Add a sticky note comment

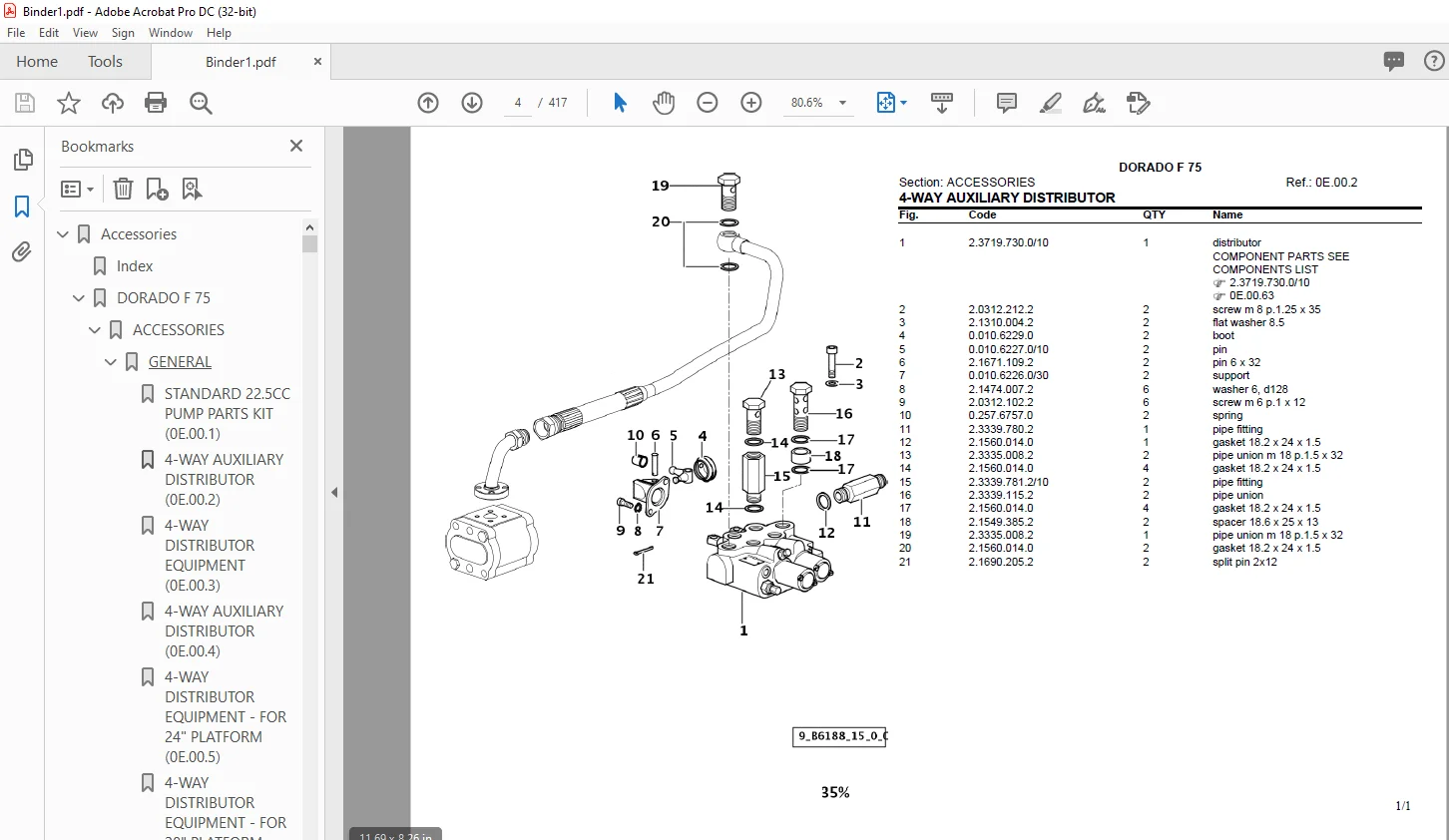coord(1007,103)
